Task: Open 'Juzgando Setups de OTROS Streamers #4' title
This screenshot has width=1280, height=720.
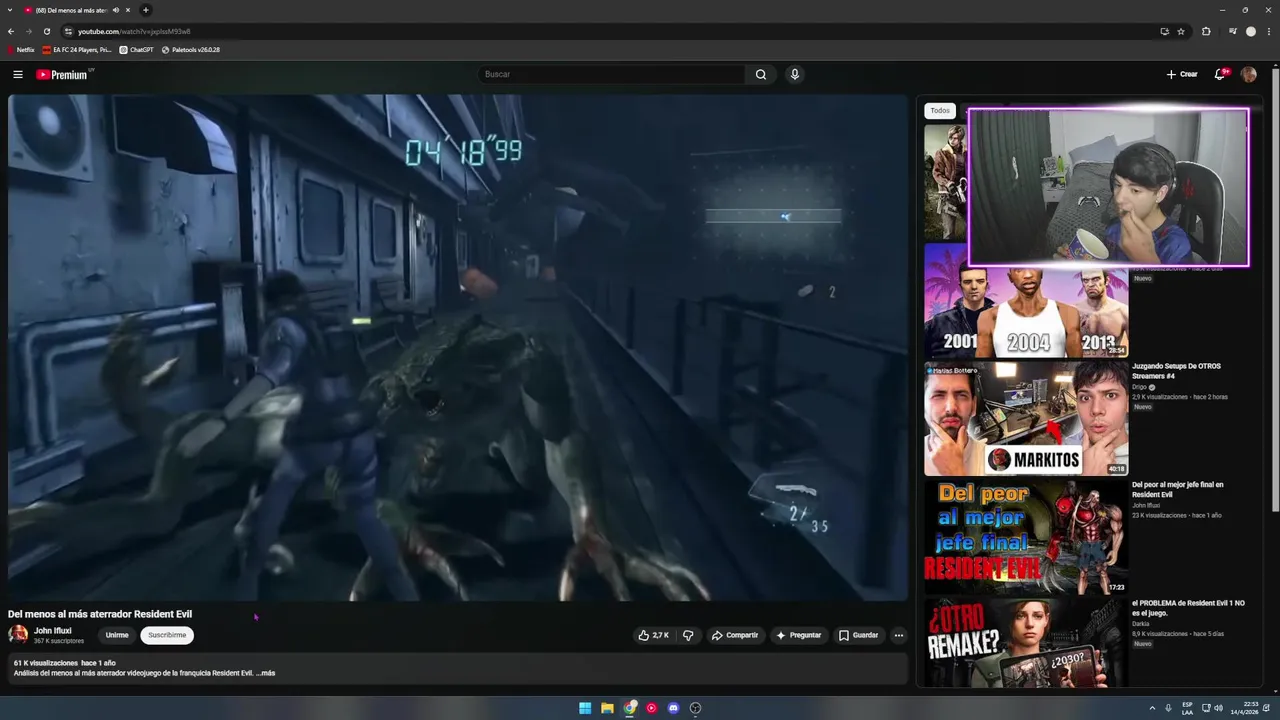Action: tap(1176, 371)
